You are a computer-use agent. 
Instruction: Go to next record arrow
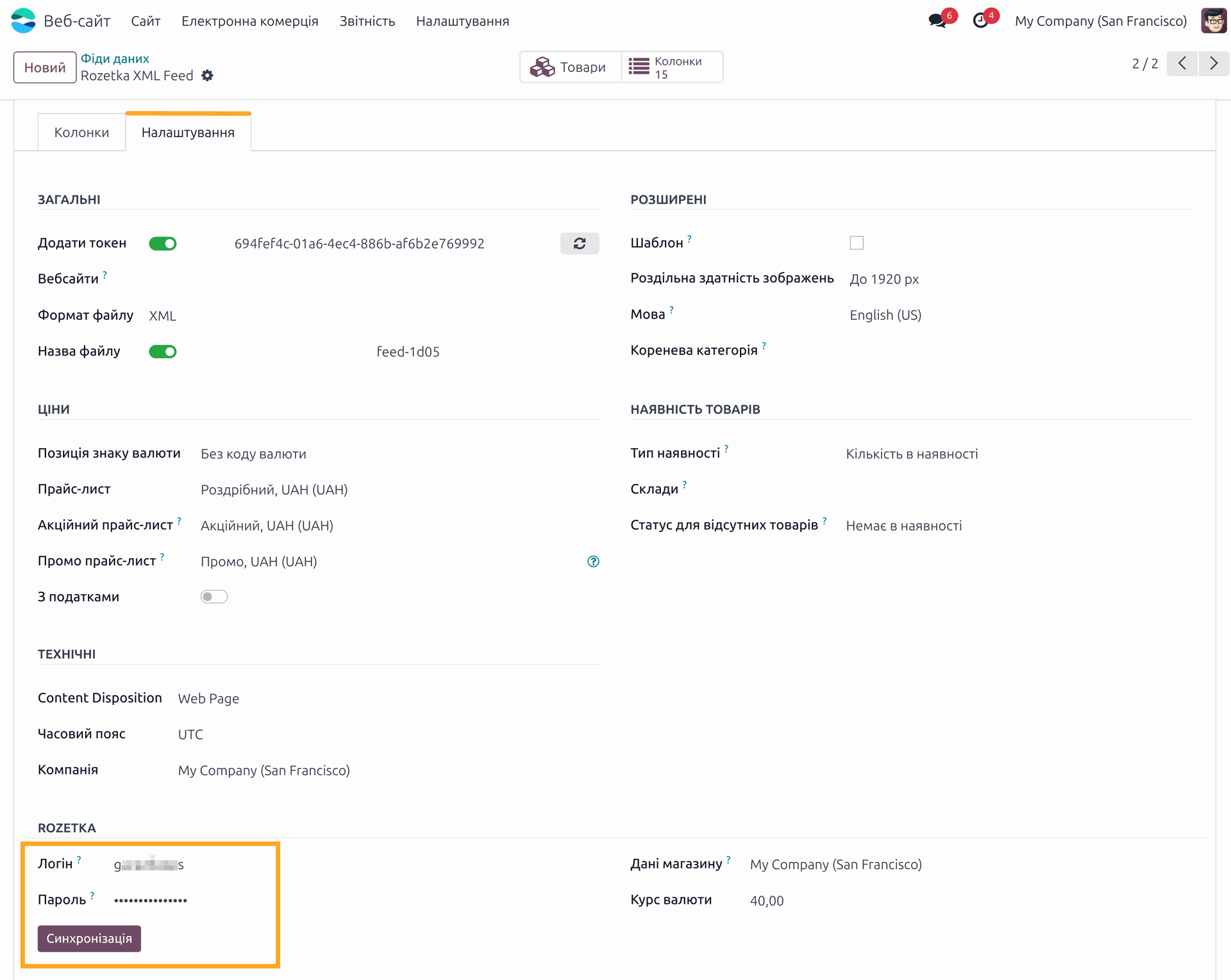[1214, 63]
